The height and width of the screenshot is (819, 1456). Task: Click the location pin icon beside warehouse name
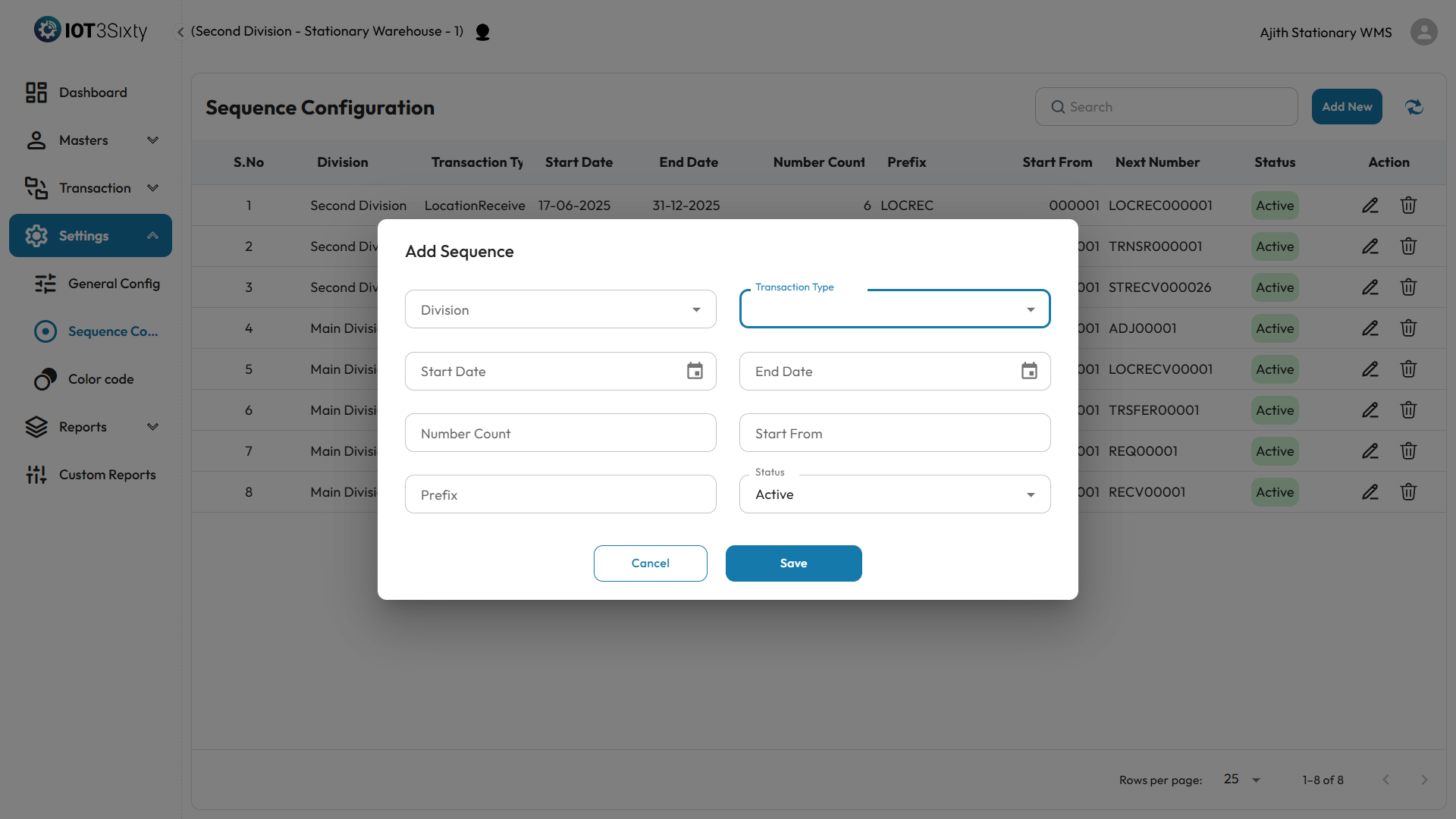(x=482, y=32)
